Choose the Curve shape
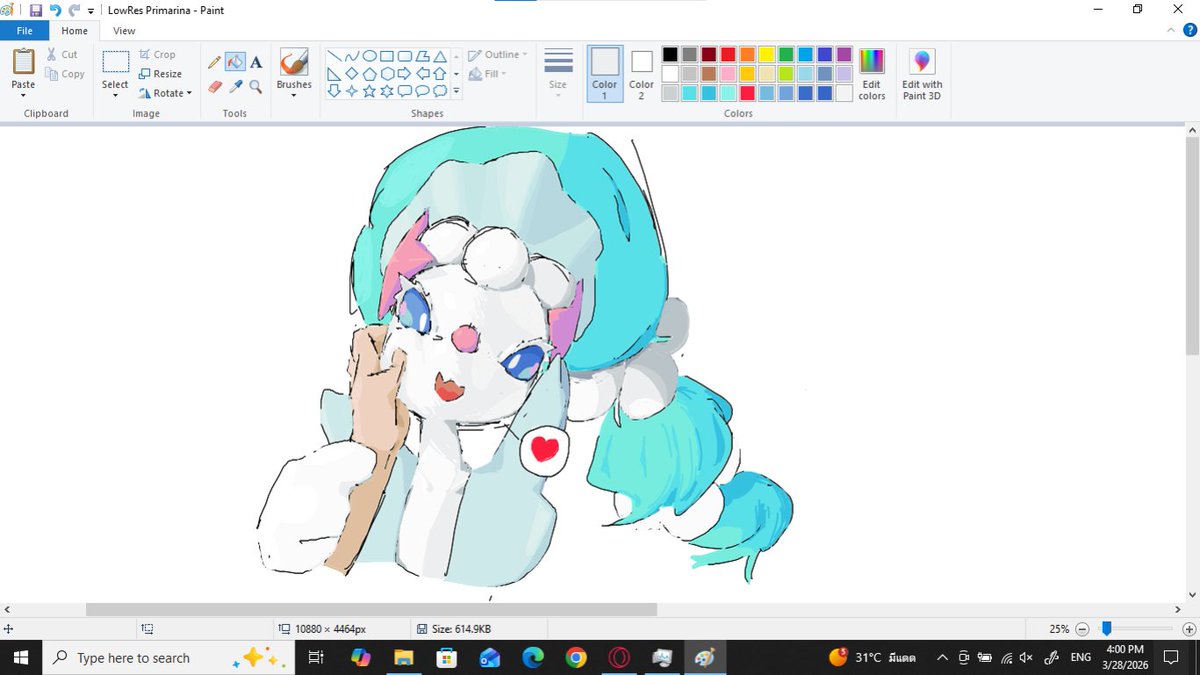 coord(352,56)
